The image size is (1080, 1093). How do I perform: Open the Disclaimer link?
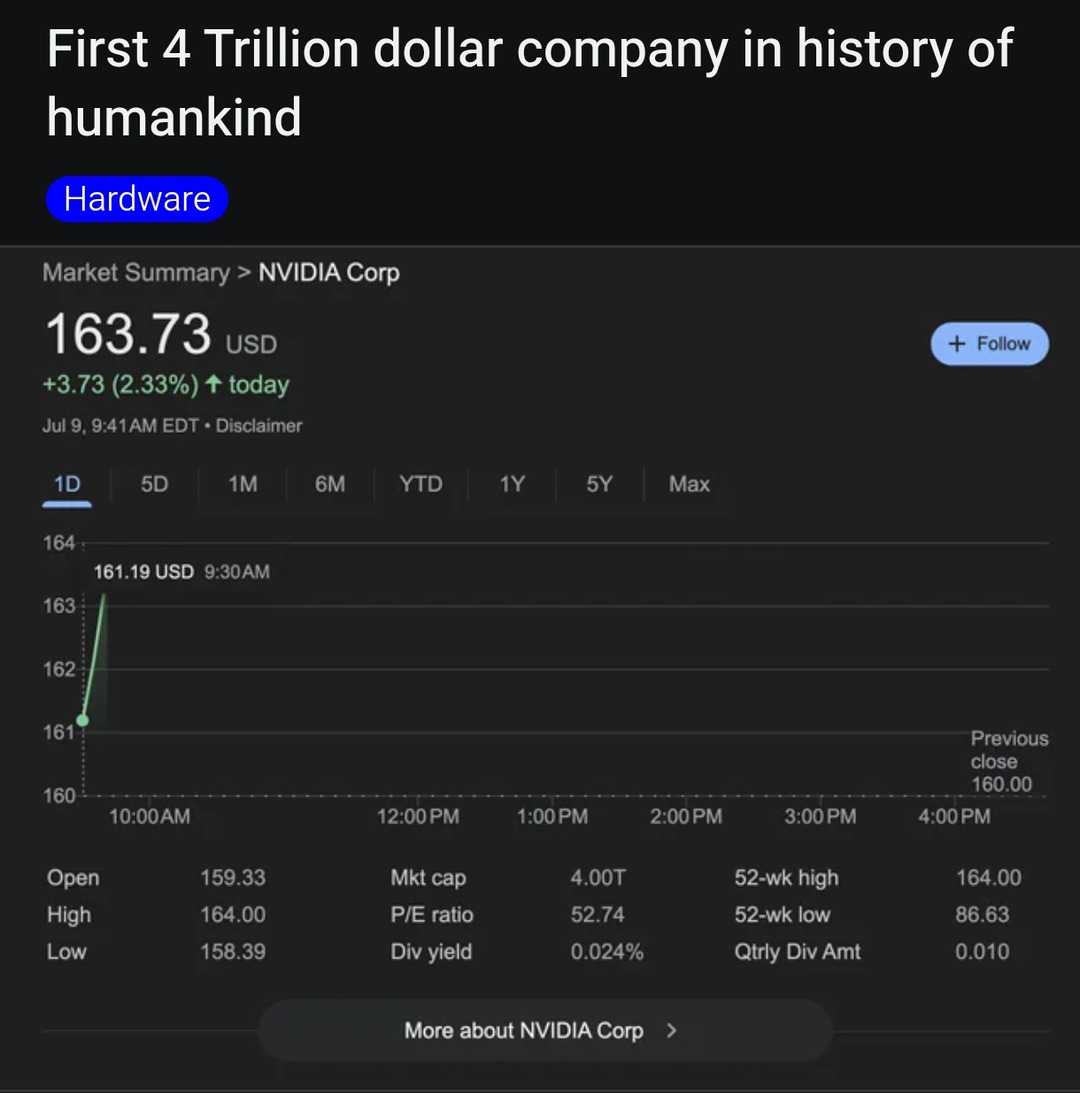pos(259,426)
